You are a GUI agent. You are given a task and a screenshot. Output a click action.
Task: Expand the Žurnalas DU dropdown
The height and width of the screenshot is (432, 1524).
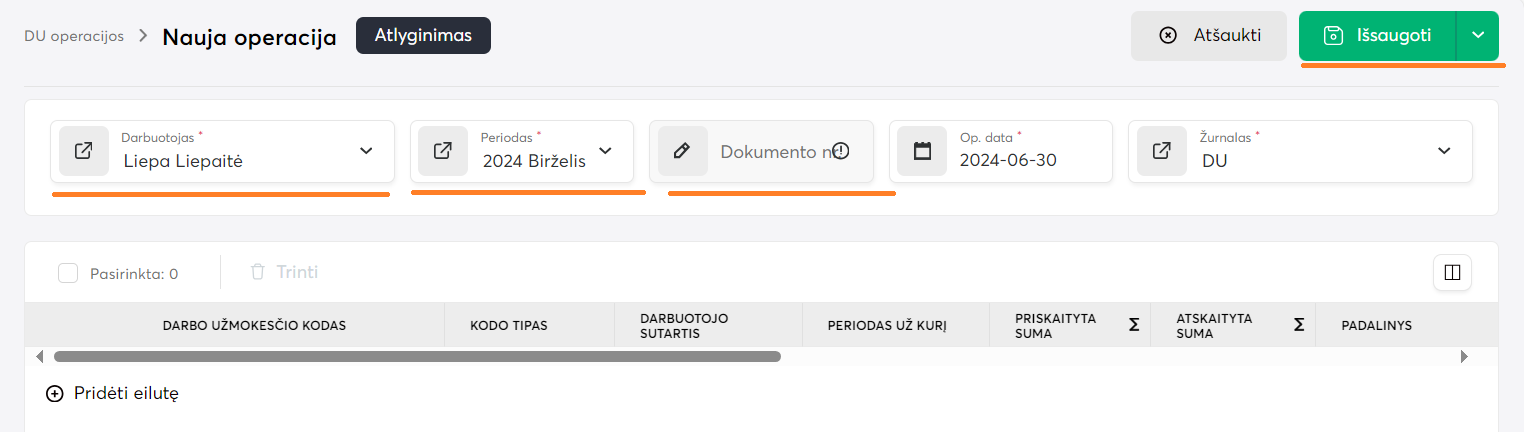point(1444,151)
